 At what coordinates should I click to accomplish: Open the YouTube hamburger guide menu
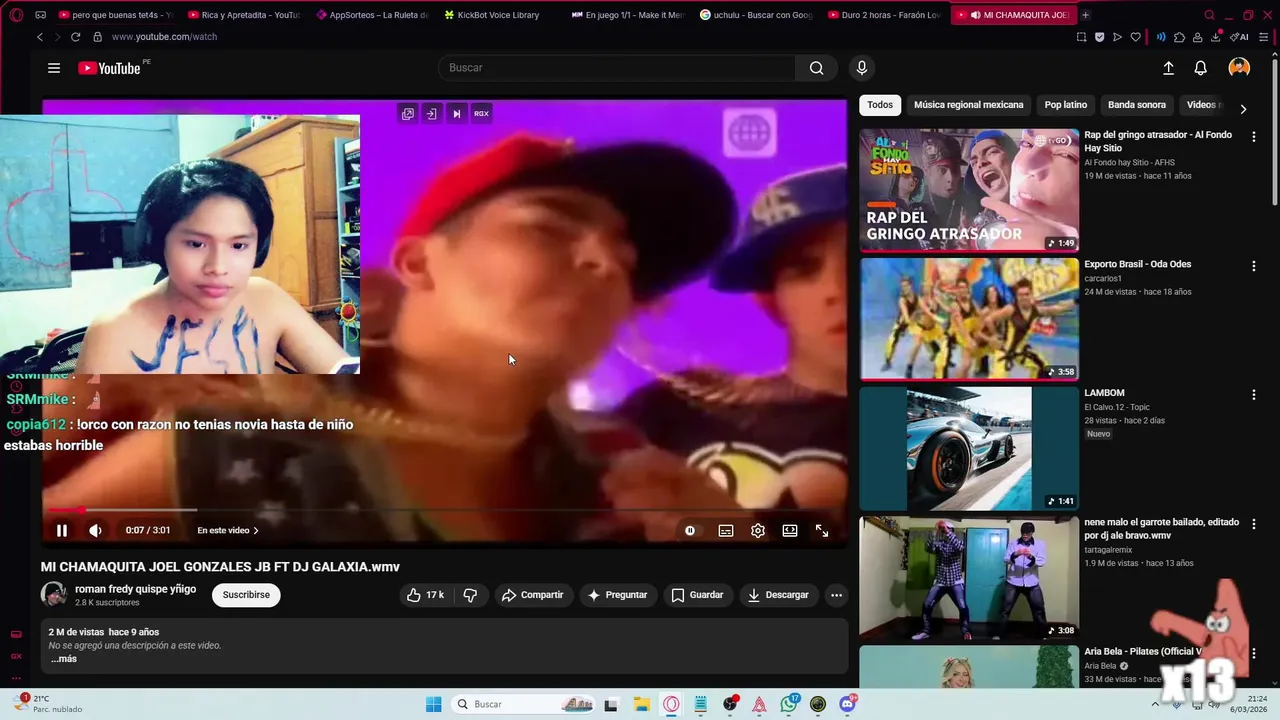tap(54, 68)
